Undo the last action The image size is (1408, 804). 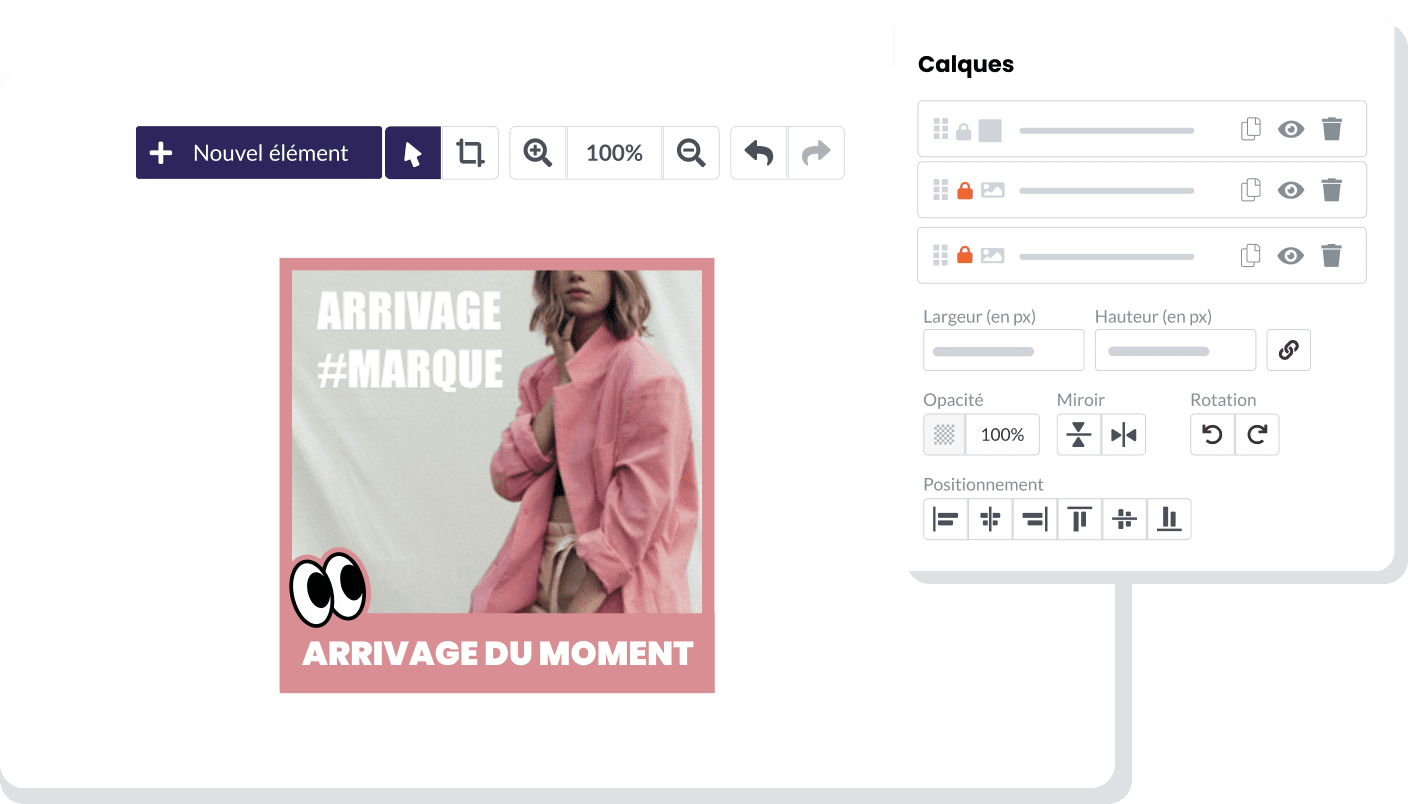click(758, 152)
